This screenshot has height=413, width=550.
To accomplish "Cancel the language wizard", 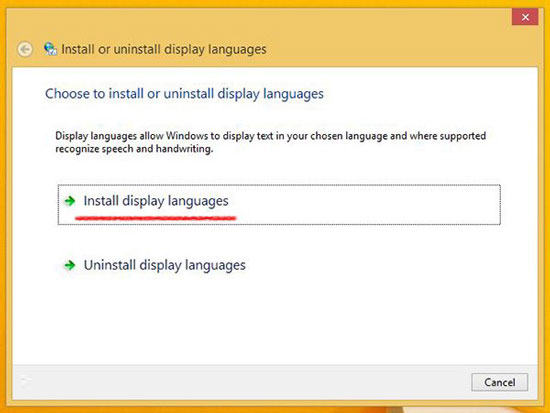I will (x=499, y=382).
